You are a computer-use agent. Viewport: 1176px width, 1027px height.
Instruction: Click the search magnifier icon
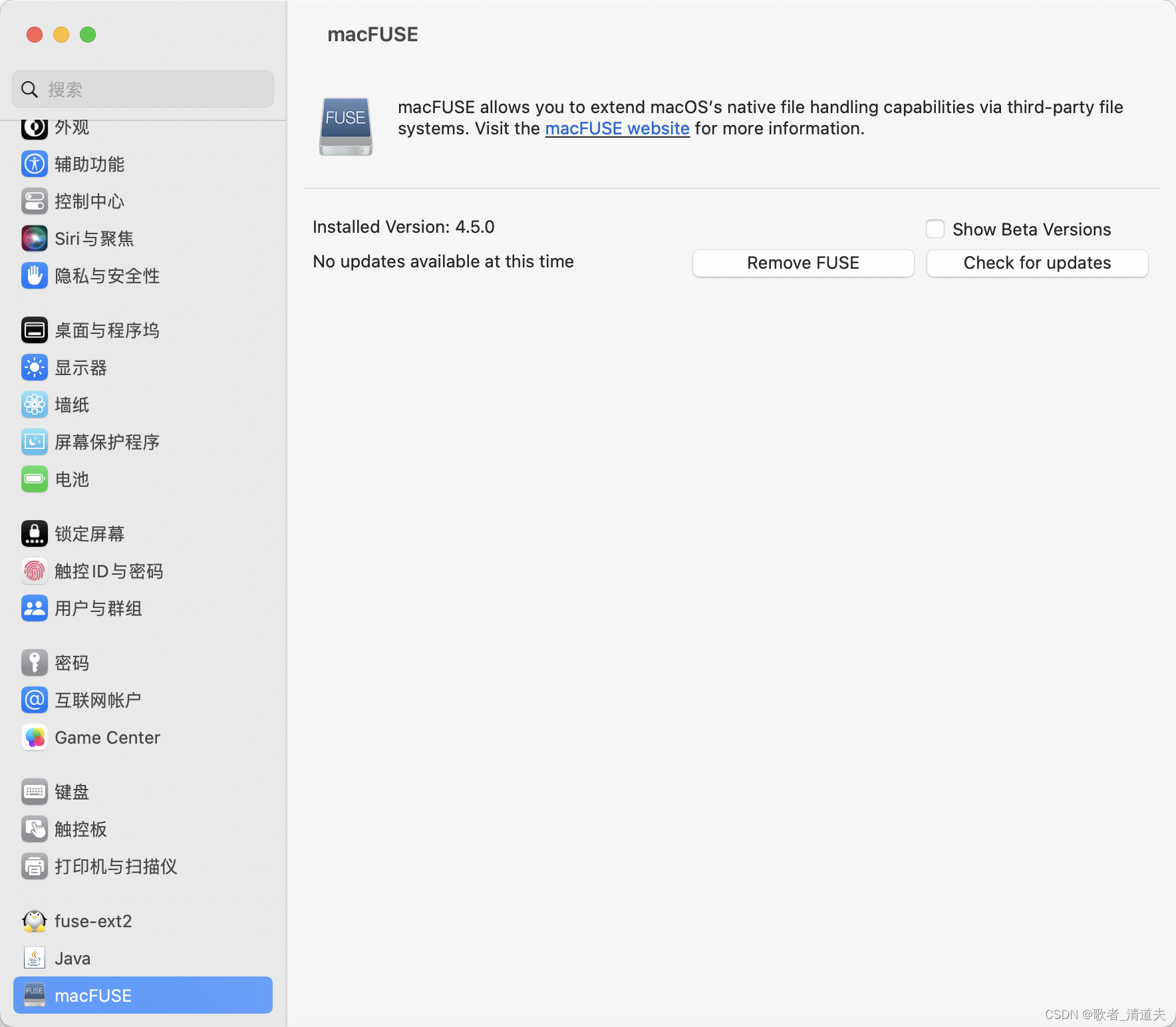pyautogui.click(x=29, y=89)
